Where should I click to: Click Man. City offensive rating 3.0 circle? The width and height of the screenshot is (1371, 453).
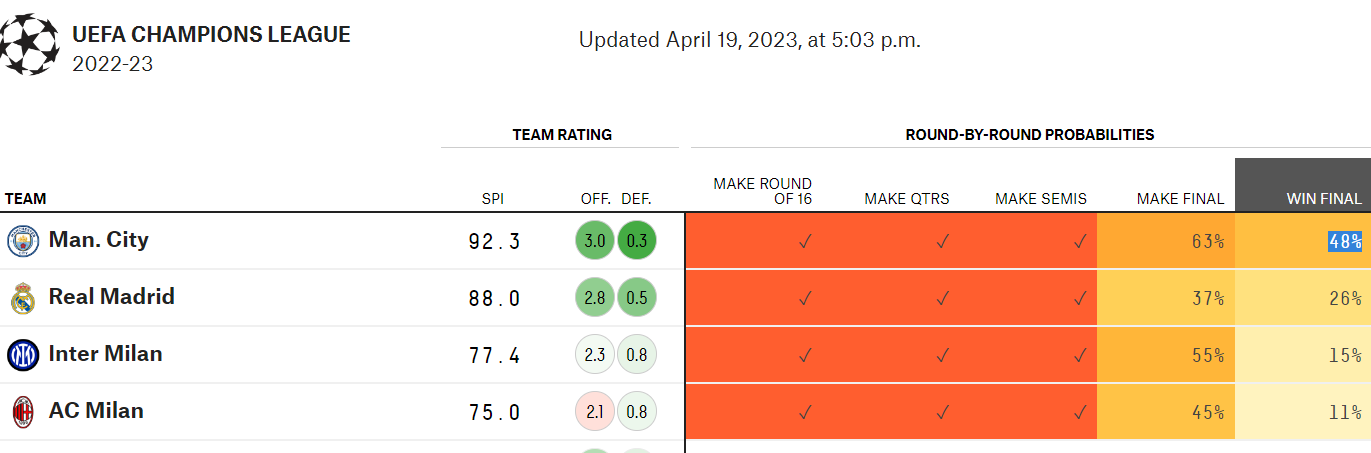coord(595,242)
